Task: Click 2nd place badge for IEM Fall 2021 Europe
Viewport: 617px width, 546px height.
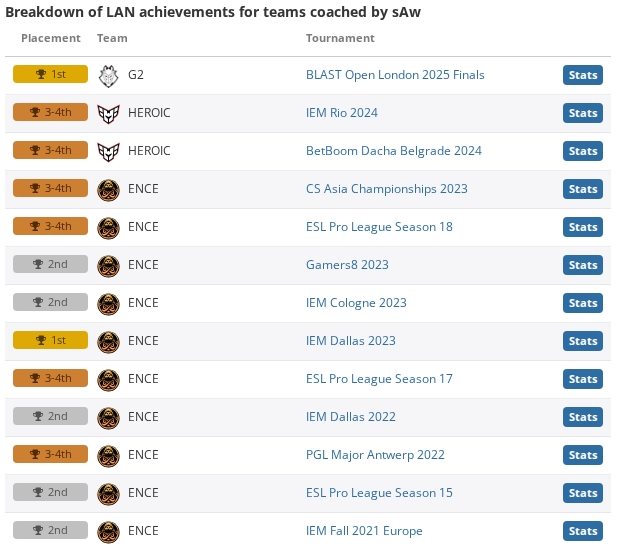Action: [50, 530]
